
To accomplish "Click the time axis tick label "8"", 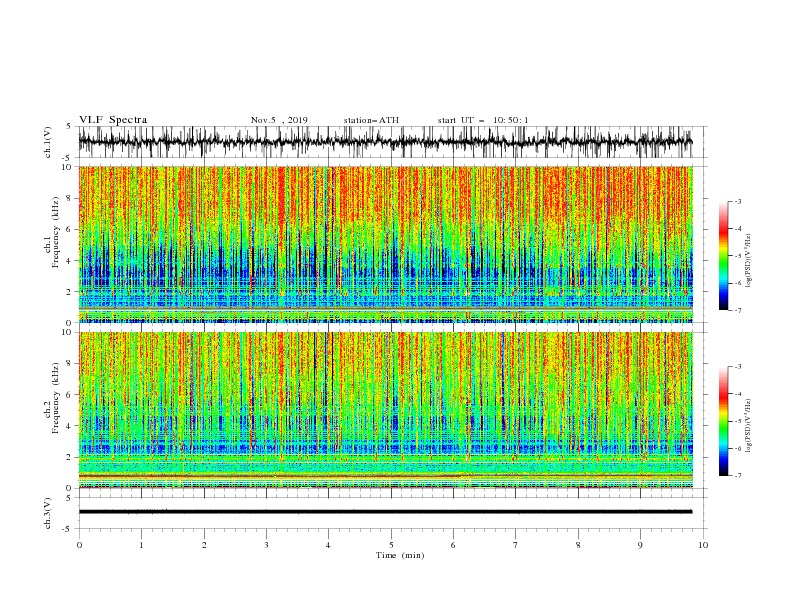I will 578,545.
